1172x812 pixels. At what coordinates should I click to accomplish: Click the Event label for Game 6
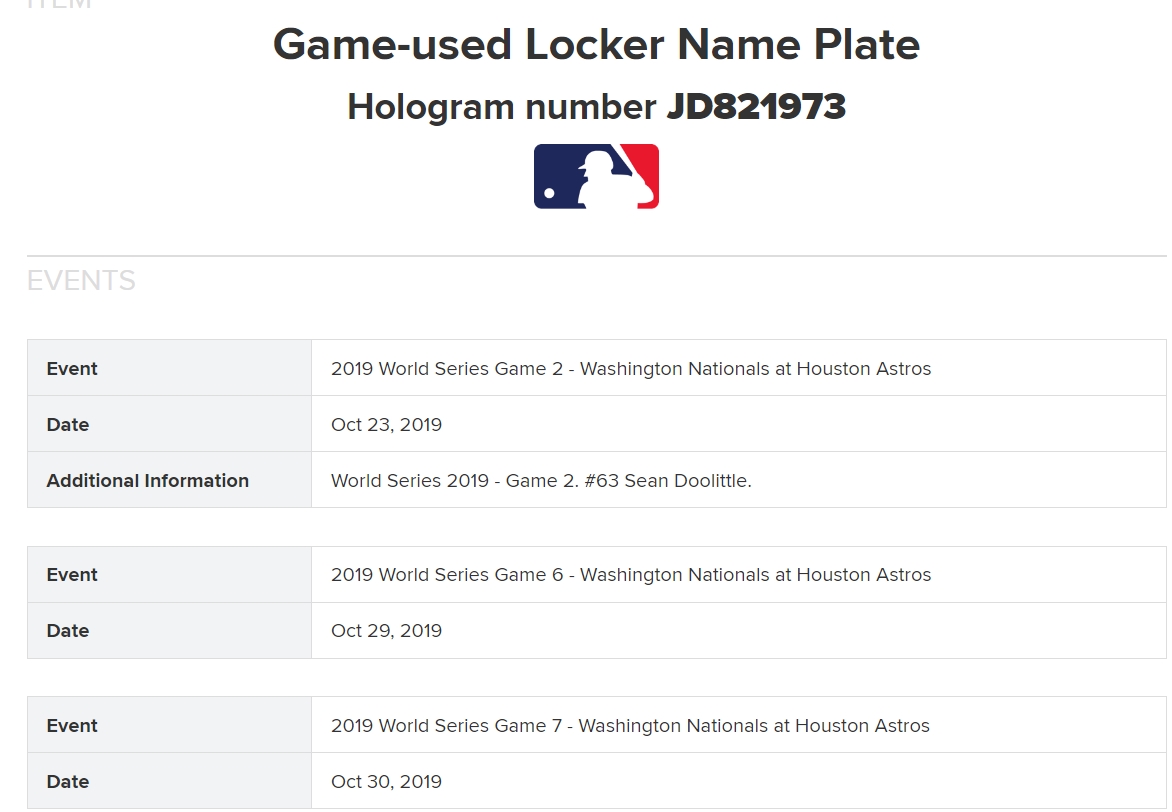coord(72,575)
